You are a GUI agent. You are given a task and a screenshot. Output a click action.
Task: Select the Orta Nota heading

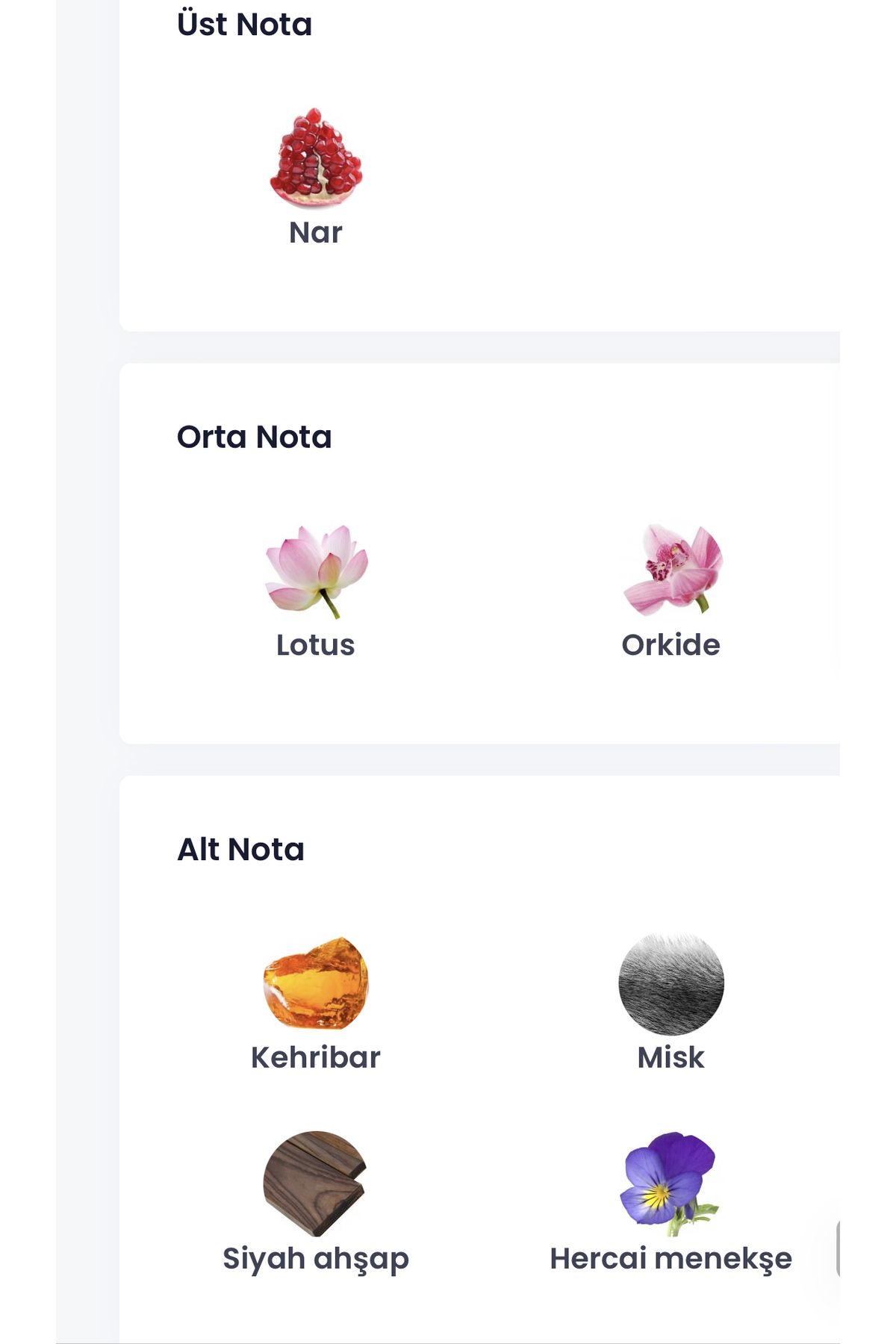[255, 437]
